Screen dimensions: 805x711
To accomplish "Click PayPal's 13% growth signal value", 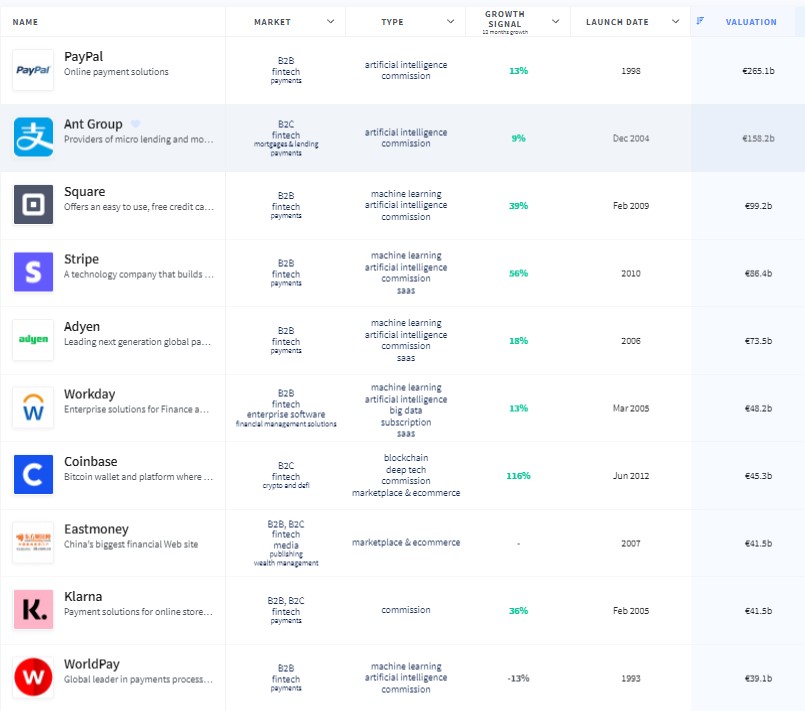I will pyautogui.click(x=518, y=71).
